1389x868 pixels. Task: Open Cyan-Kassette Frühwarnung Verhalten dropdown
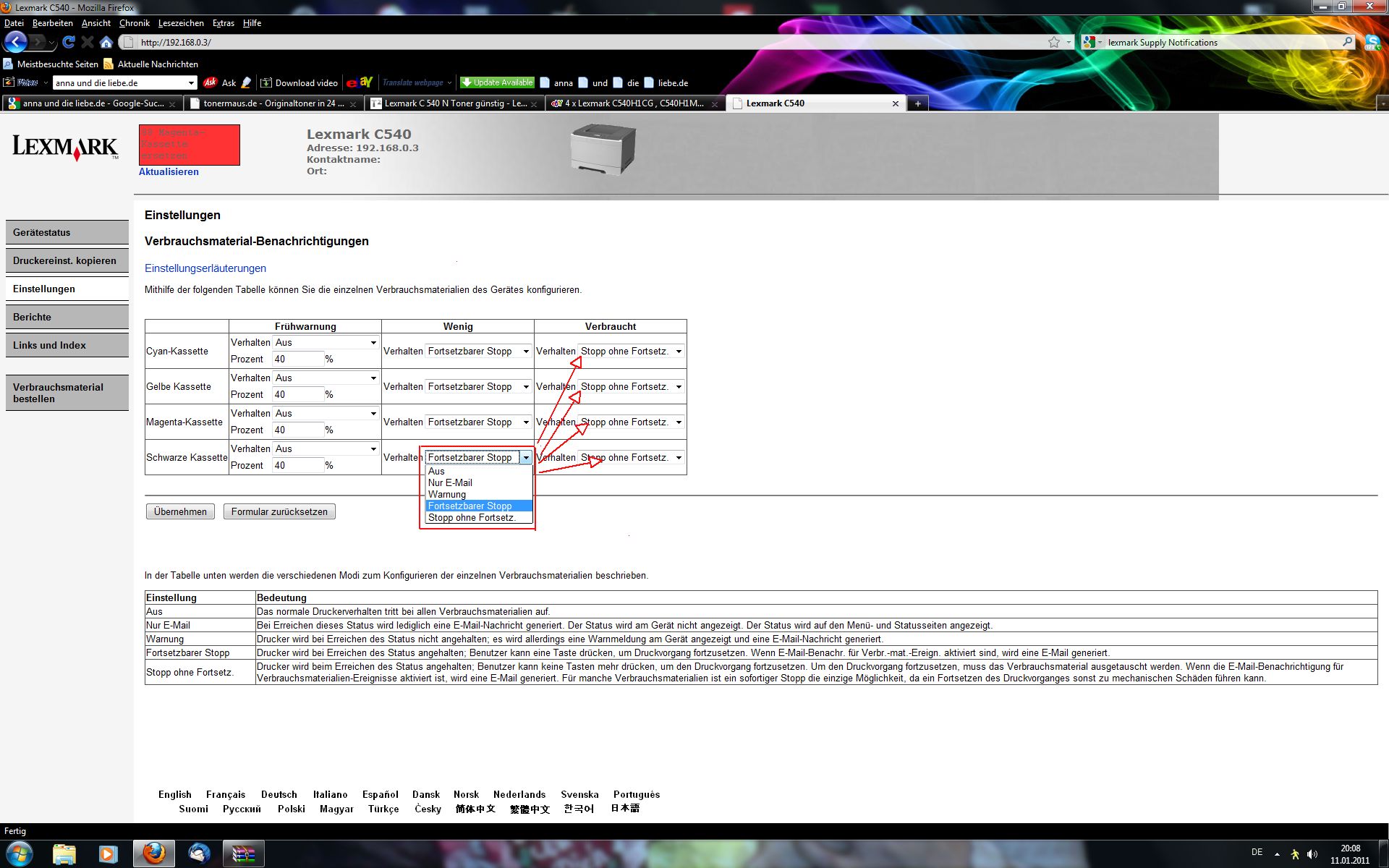click(x=326, y=342)
